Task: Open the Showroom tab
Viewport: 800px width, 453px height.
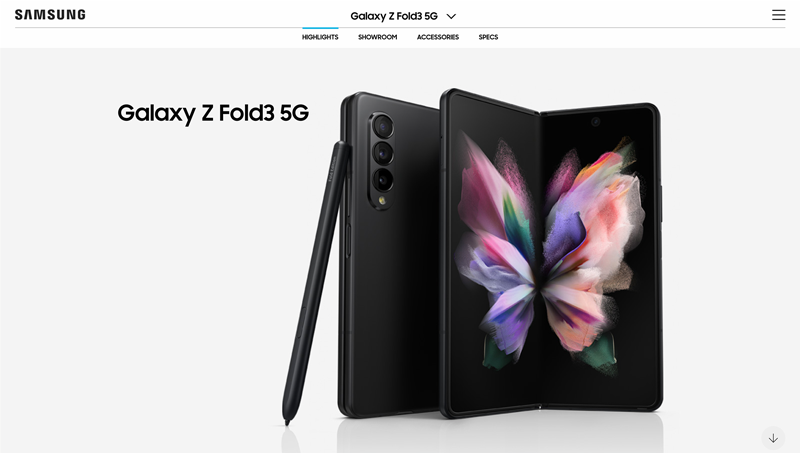Action: point(378,37)
